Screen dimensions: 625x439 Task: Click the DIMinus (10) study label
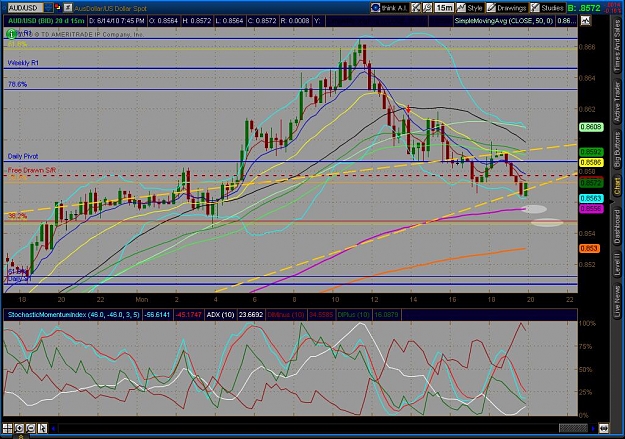point(285,315)
